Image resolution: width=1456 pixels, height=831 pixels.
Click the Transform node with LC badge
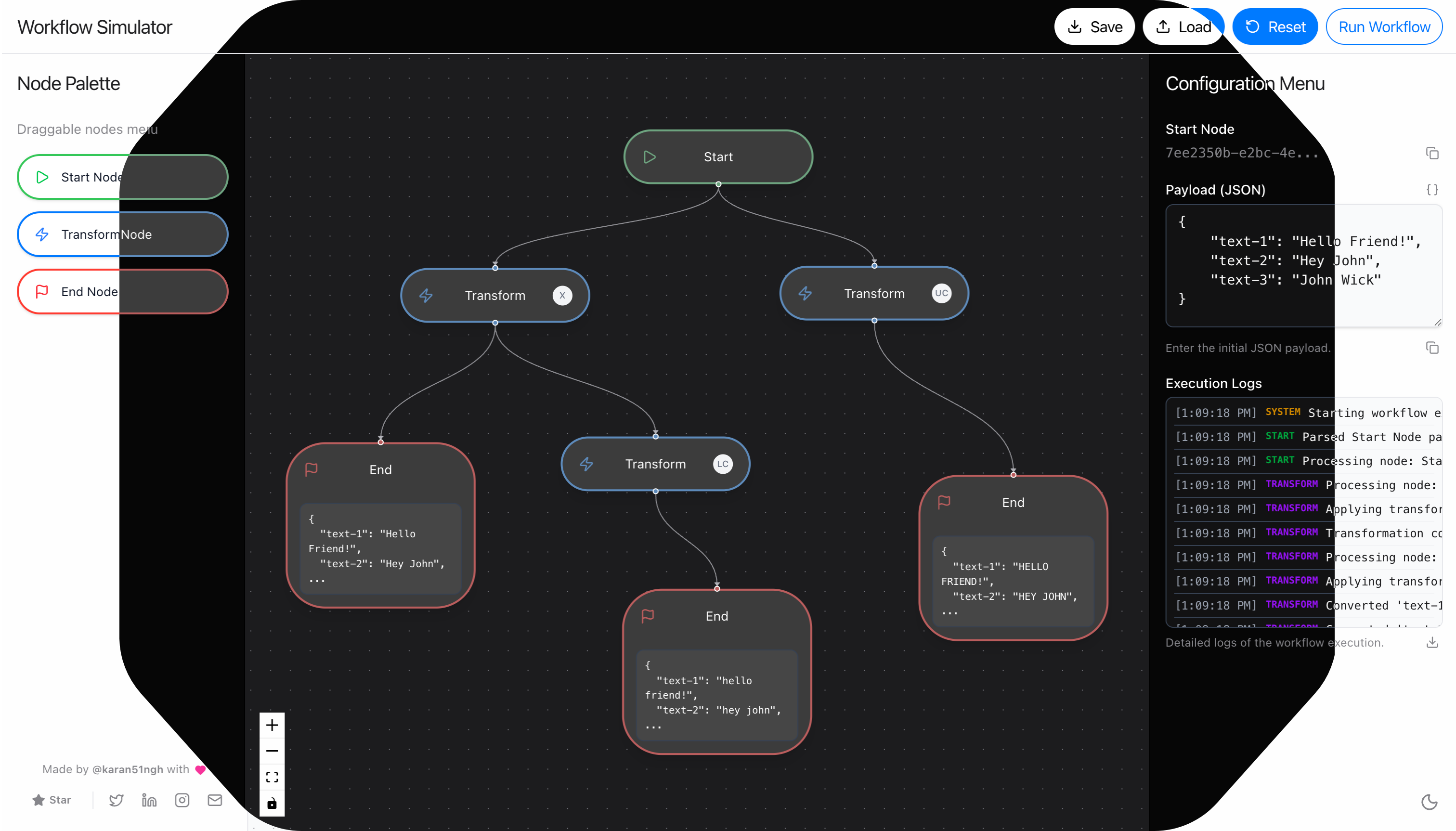coord(655,464)
